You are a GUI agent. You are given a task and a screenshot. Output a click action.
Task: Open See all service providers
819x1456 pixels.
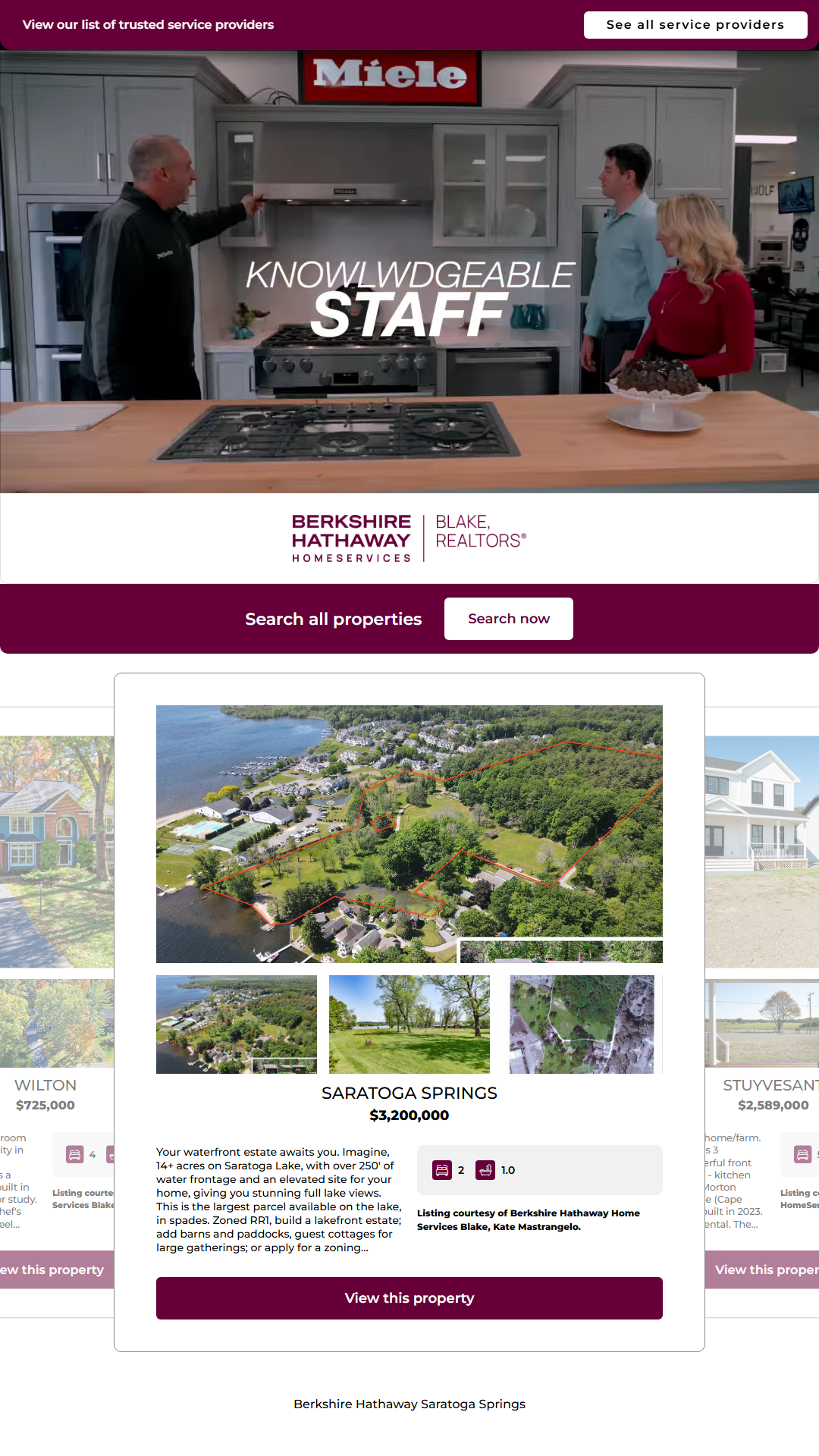pyautogui.click(x=695, y=24)
